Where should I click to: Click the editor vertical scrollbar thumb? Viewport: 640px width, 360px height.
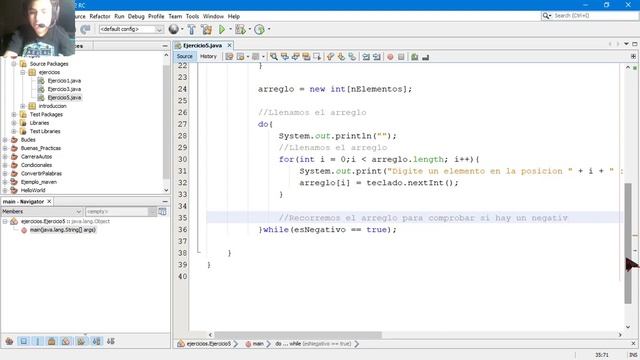(628, 244)
